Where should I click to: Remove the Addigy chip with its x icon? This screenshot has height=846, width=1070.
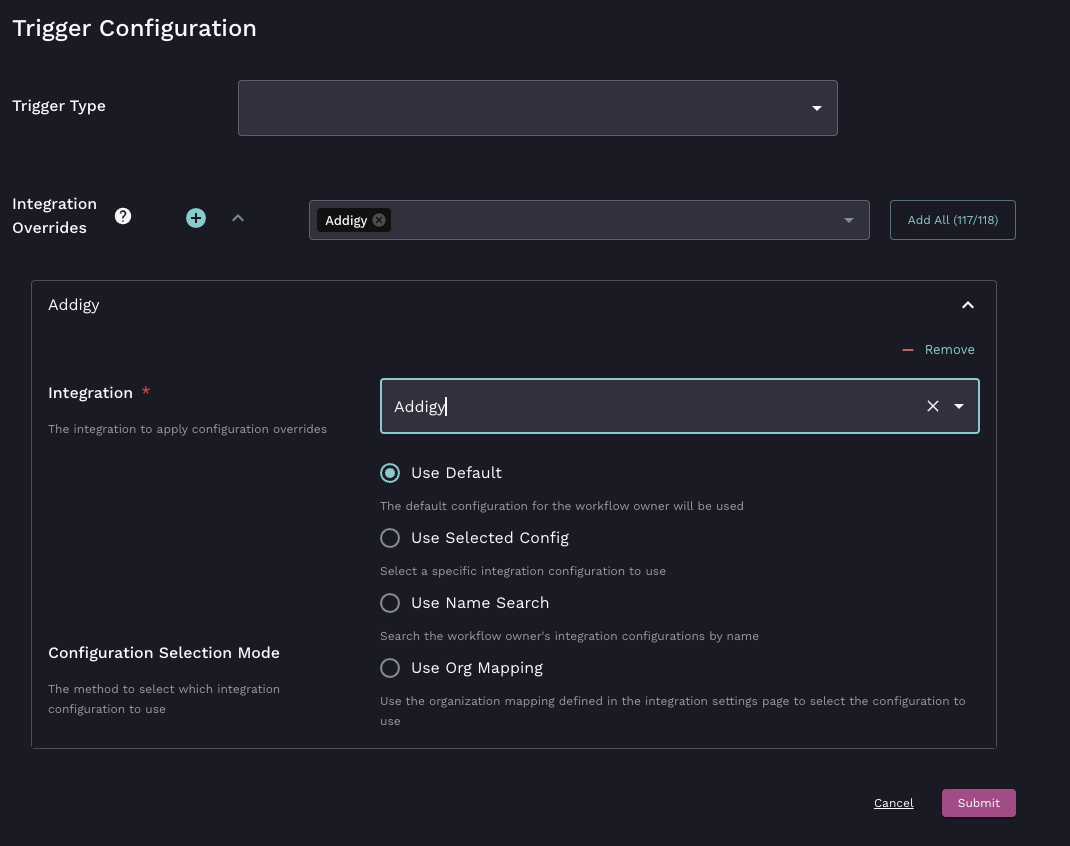[379, 220]
